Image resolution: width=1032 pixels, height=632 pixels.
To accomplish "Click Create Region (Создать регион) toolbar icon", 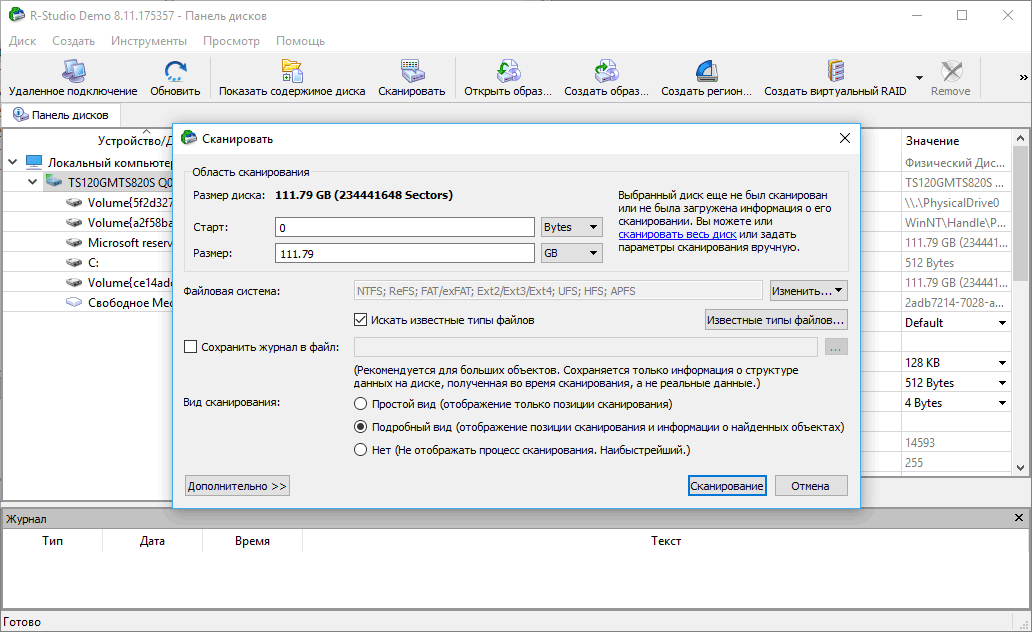I will pyautogui.click(x=706, y=70).
